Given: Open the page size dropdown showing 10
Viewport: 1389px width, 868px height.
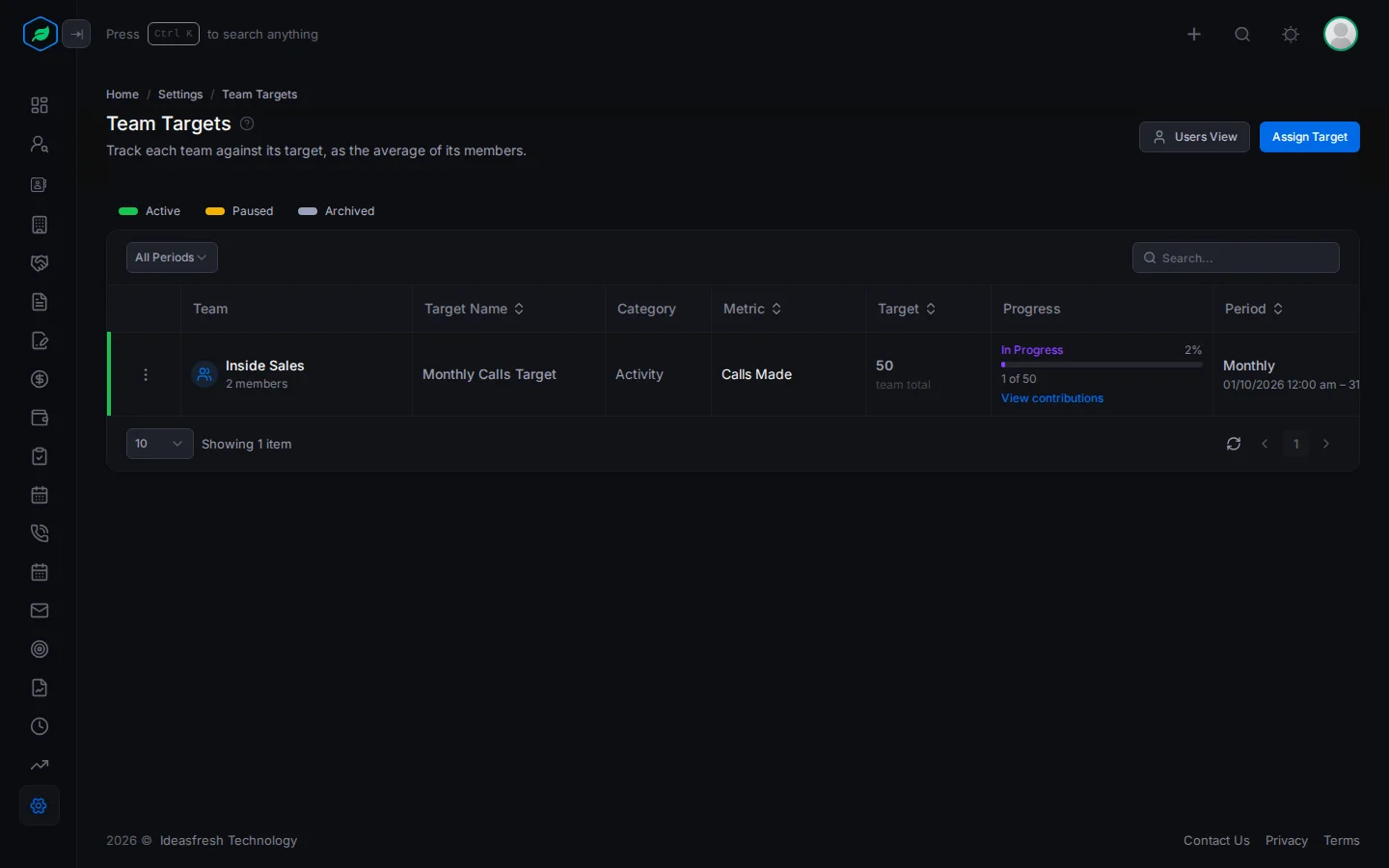Looking at the screenshot, I should [x=160, y=444].
